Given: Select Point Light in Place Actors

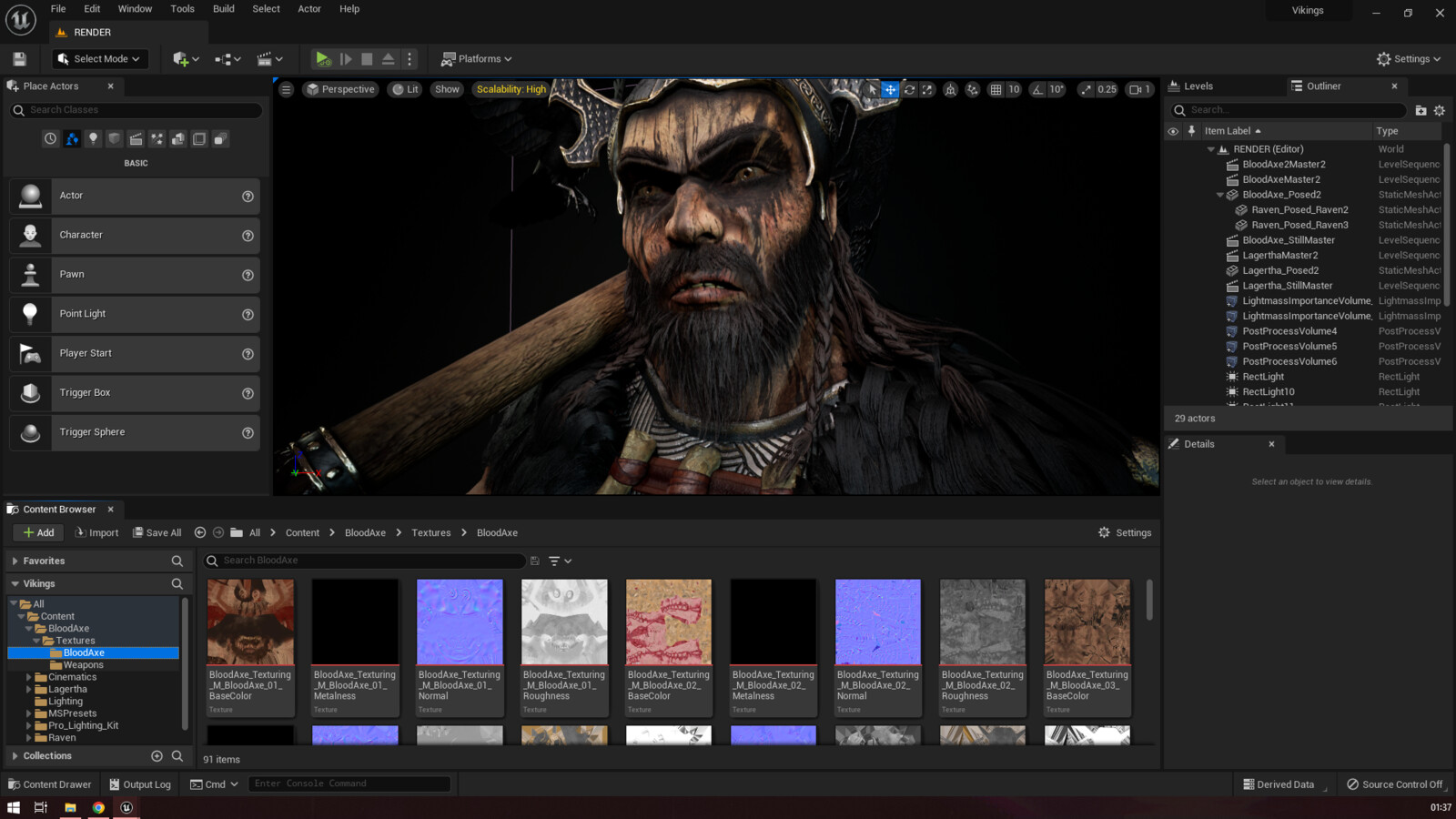Looking at the screenshot, I should click(x=135, y=314).
